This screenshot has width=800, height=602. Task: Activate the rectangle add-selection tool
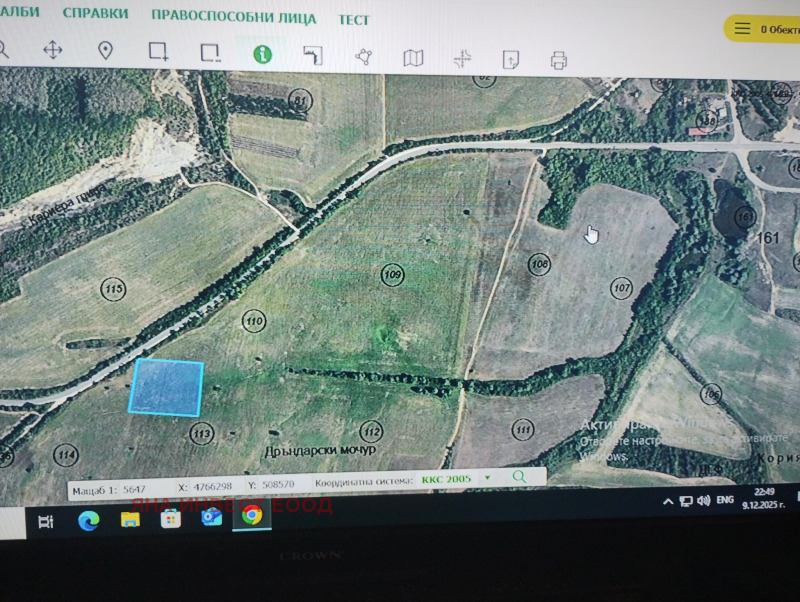[x=158, y=52]
